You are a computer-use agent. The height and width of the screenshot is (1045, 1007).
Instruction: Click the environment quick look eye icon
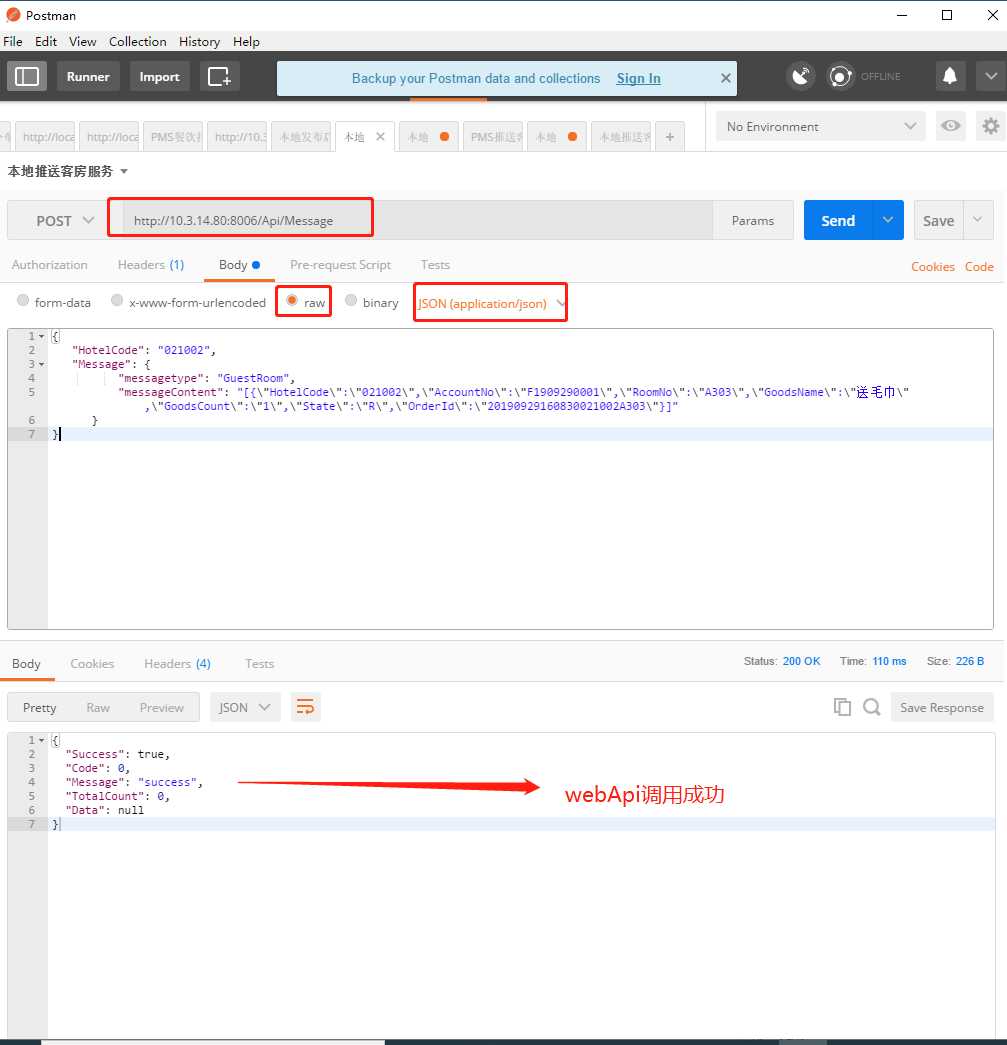(x=951, y=125)
